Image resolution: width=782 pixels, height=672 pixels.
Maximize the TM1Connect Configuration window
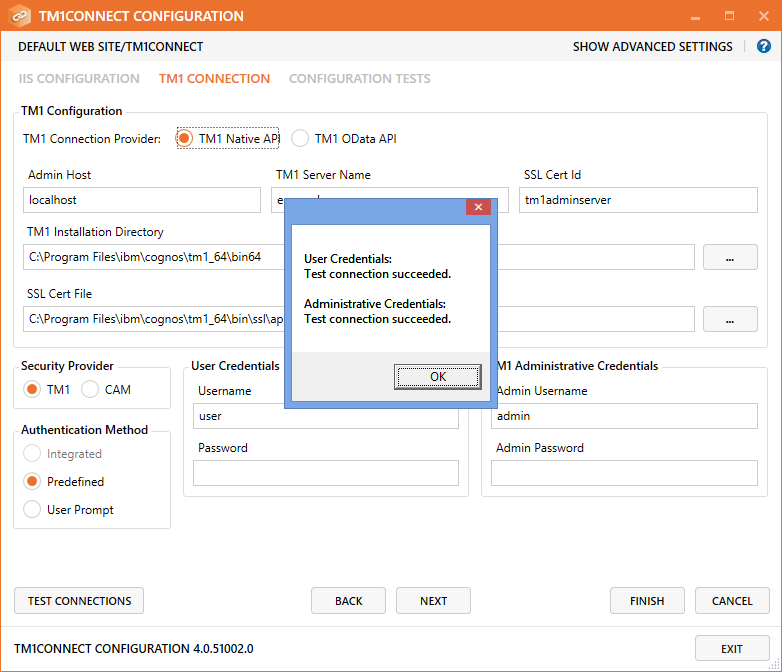click(x=729, y=16)
